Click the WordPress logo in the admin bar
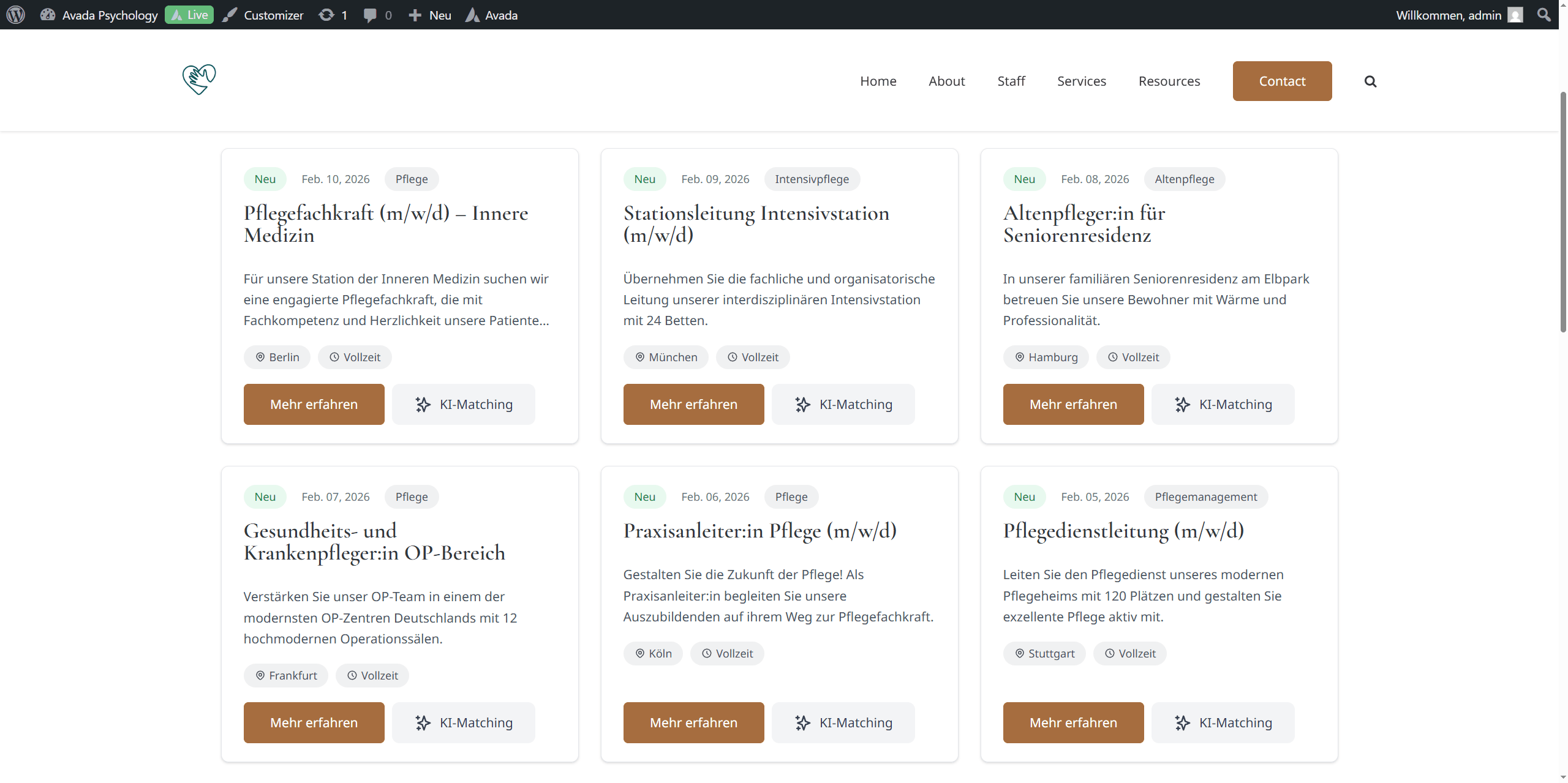The height and width of the screenshot is (783, 1568). [15, 15]
